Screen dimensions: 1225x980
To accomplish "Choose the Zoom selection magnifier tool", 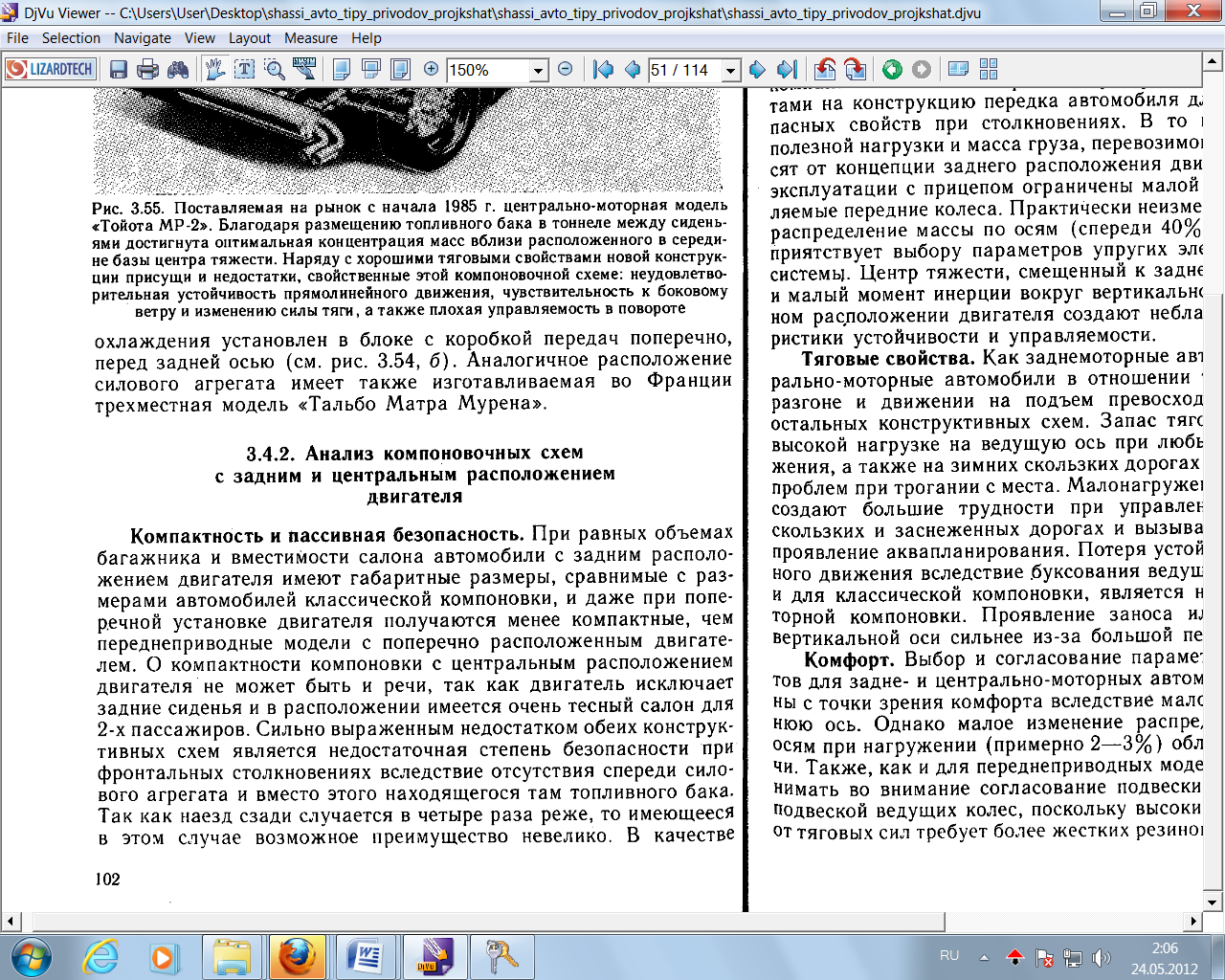I will tap(275, 69).
